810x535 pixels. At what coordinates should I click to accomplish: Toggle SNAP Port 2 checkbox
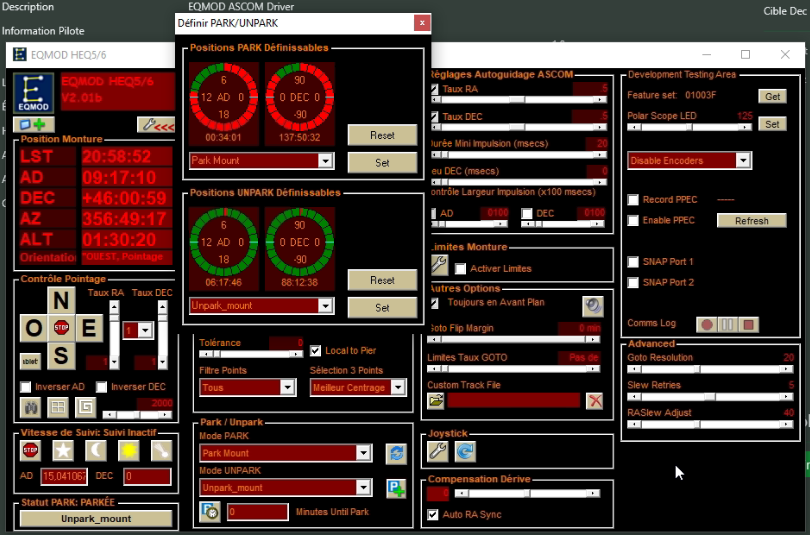[x=633, y=282]
